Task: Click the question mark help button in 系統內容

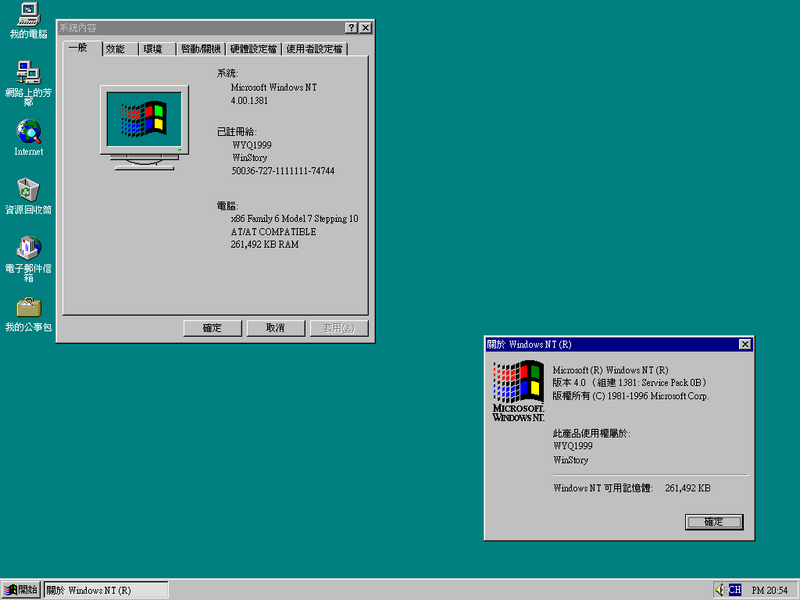Action: coord(351,28)
